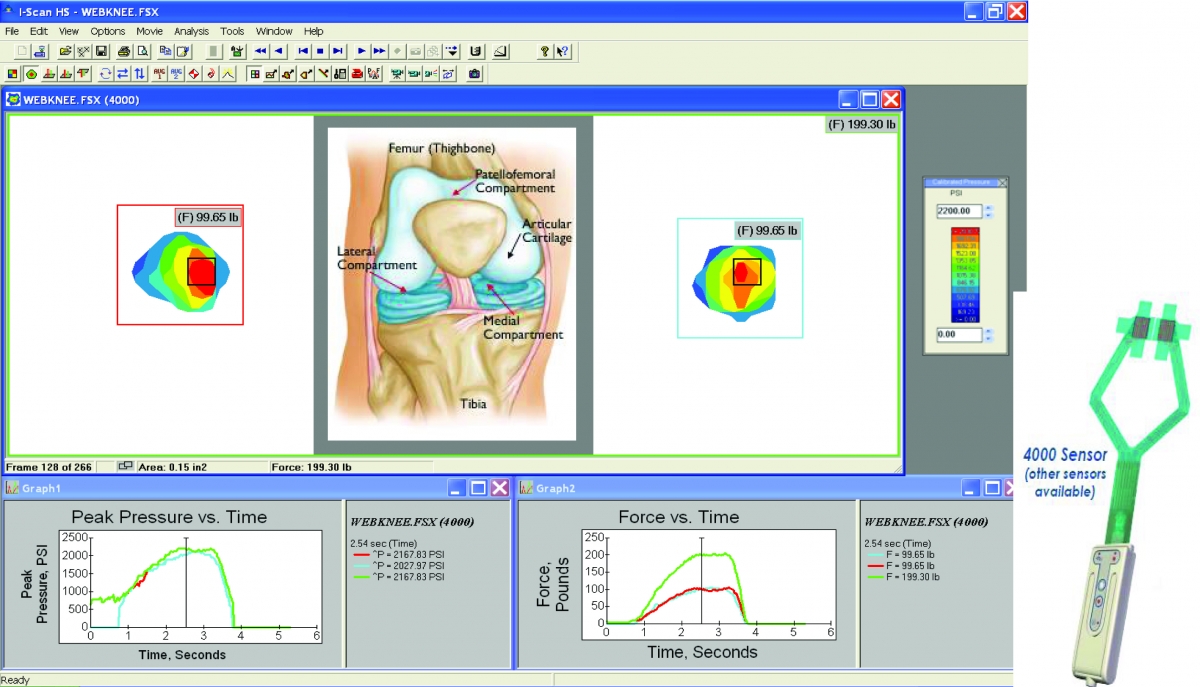Jump to first frame of movie
The width and height of the screenshot is (1200, 687).
[302, 51]
